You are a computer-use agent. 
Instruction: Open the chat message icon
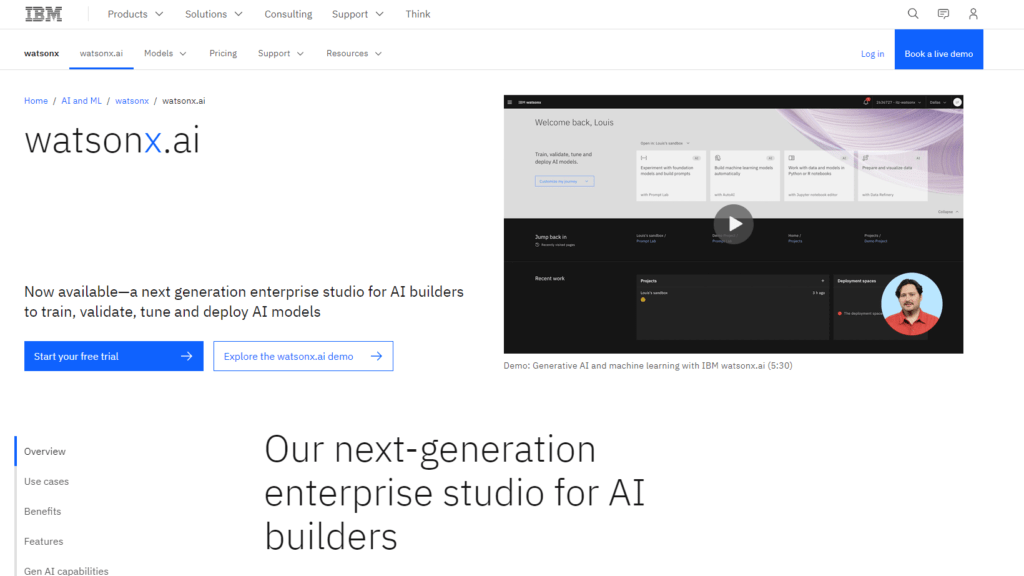pos(943,14)
